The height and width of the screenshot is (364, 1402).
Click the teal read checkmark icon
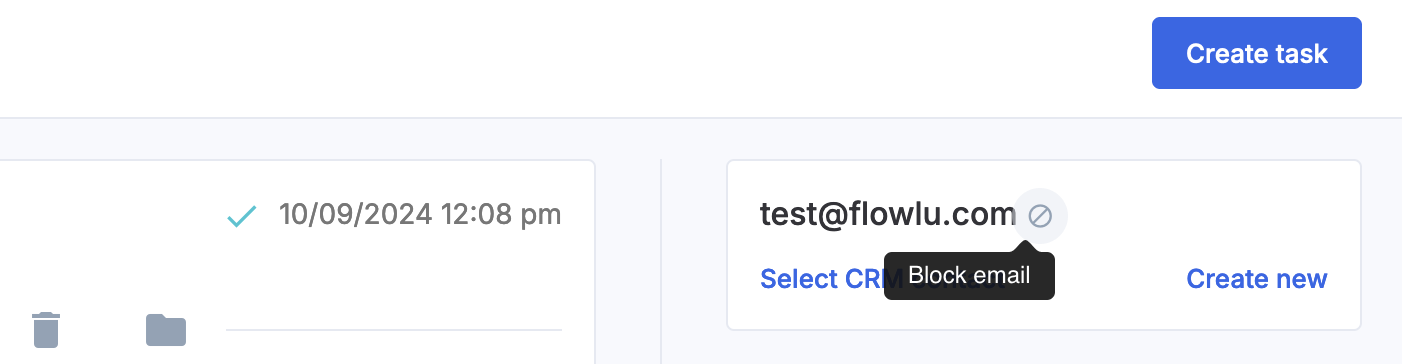pyautogui.click(x=242, y=215)
